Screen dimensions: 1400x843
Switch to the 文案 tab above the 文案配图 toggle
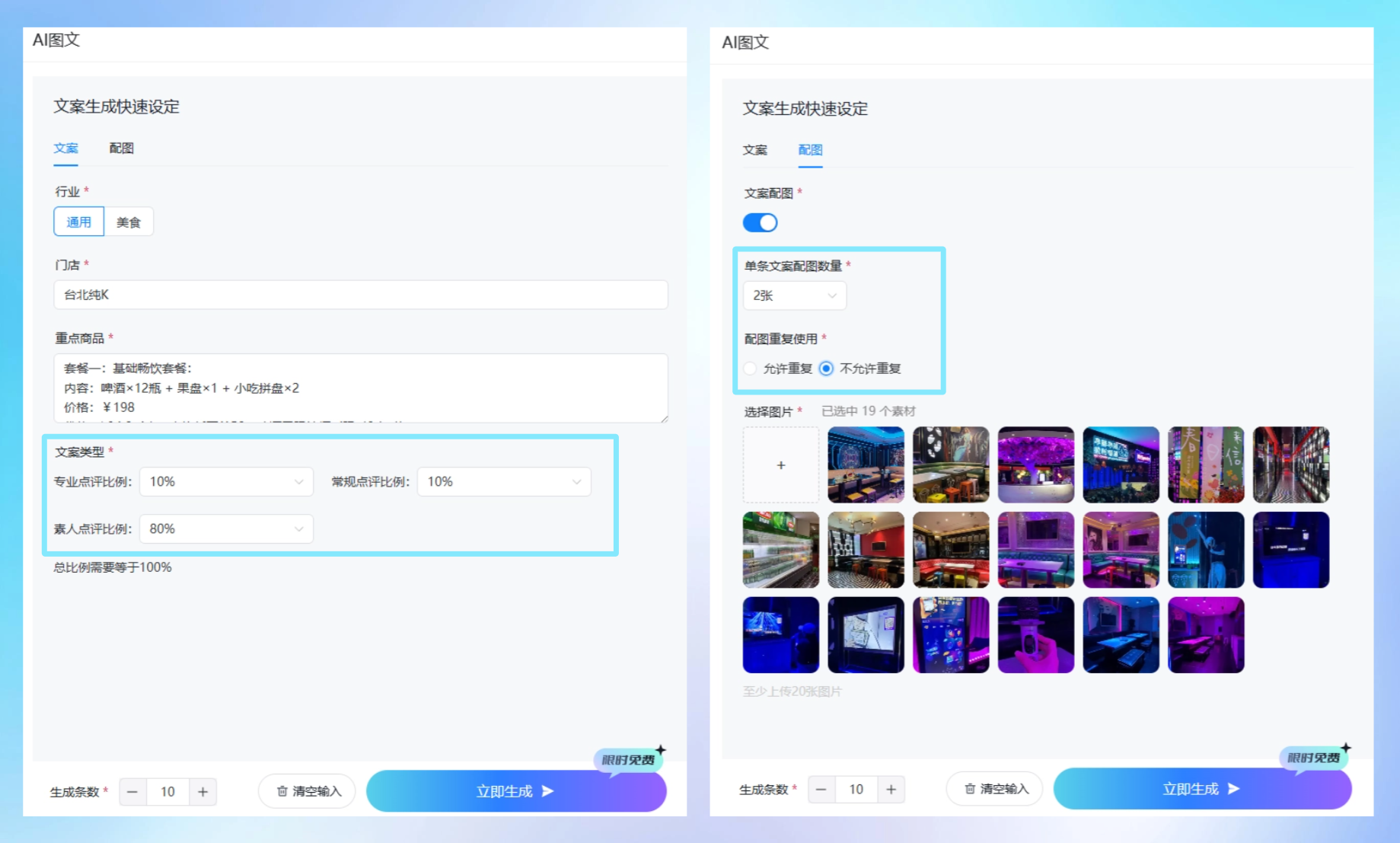coord(754,150)
